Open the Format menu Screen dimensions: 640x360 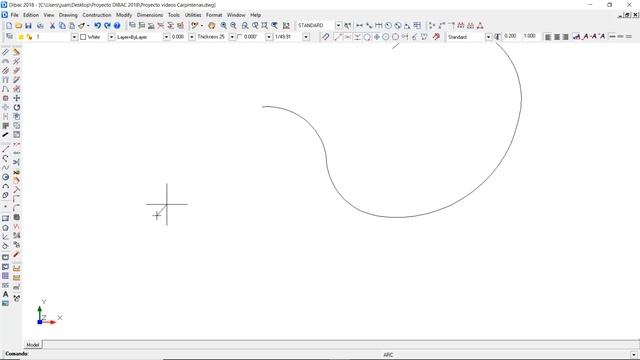pos(214,15)
